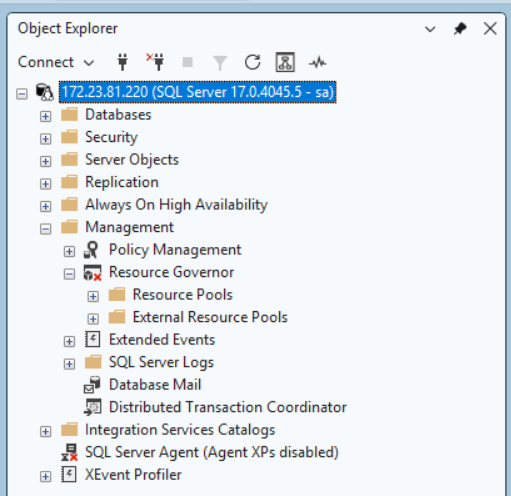Select SQL Server Agent (Agent XPs disabled) label

tap(212, 452)
